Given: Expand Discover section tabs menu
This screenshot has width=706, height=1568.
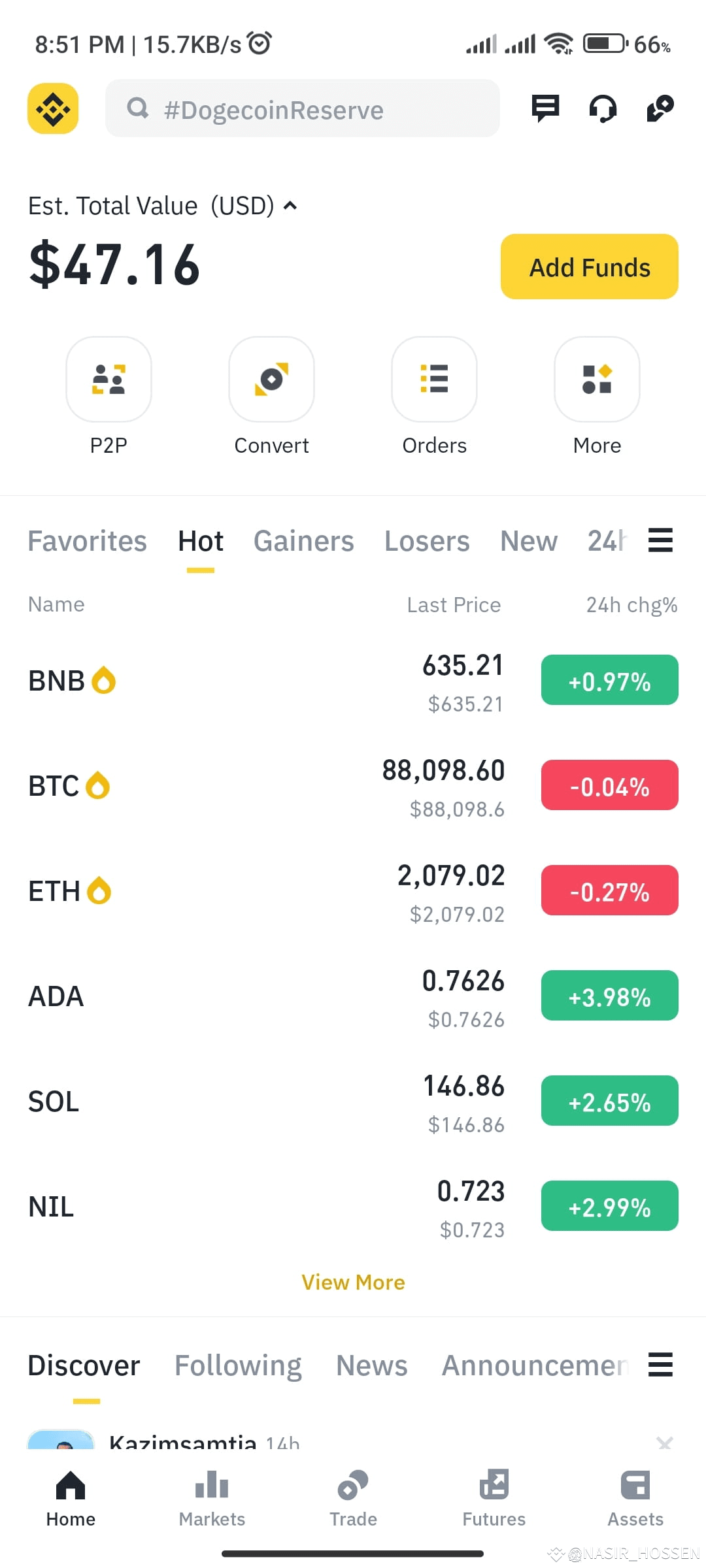Looking at the screenshot, I should 660,1365.
